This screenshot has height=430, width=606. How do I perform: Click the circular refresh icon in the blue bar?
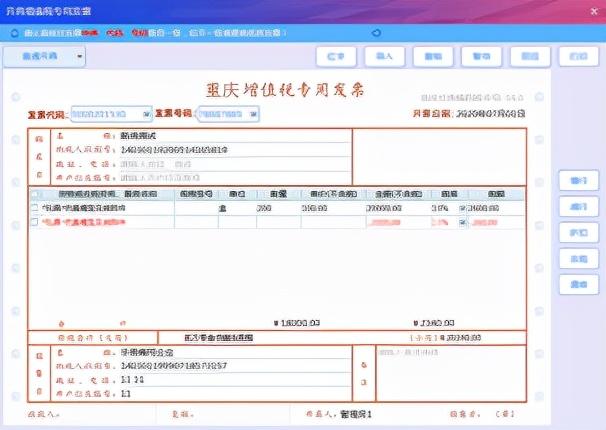(376, 33)
